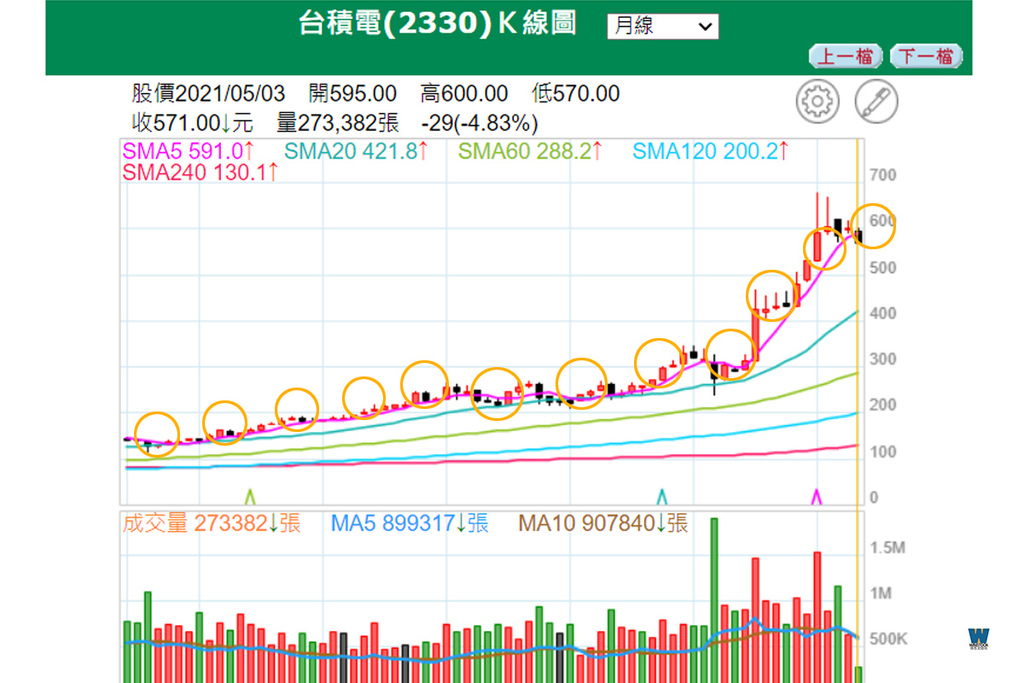Viewport: 1024px width, 683px height.
Task: Click the teal SMA20 marker on time axis
Action: coord(662,496)
